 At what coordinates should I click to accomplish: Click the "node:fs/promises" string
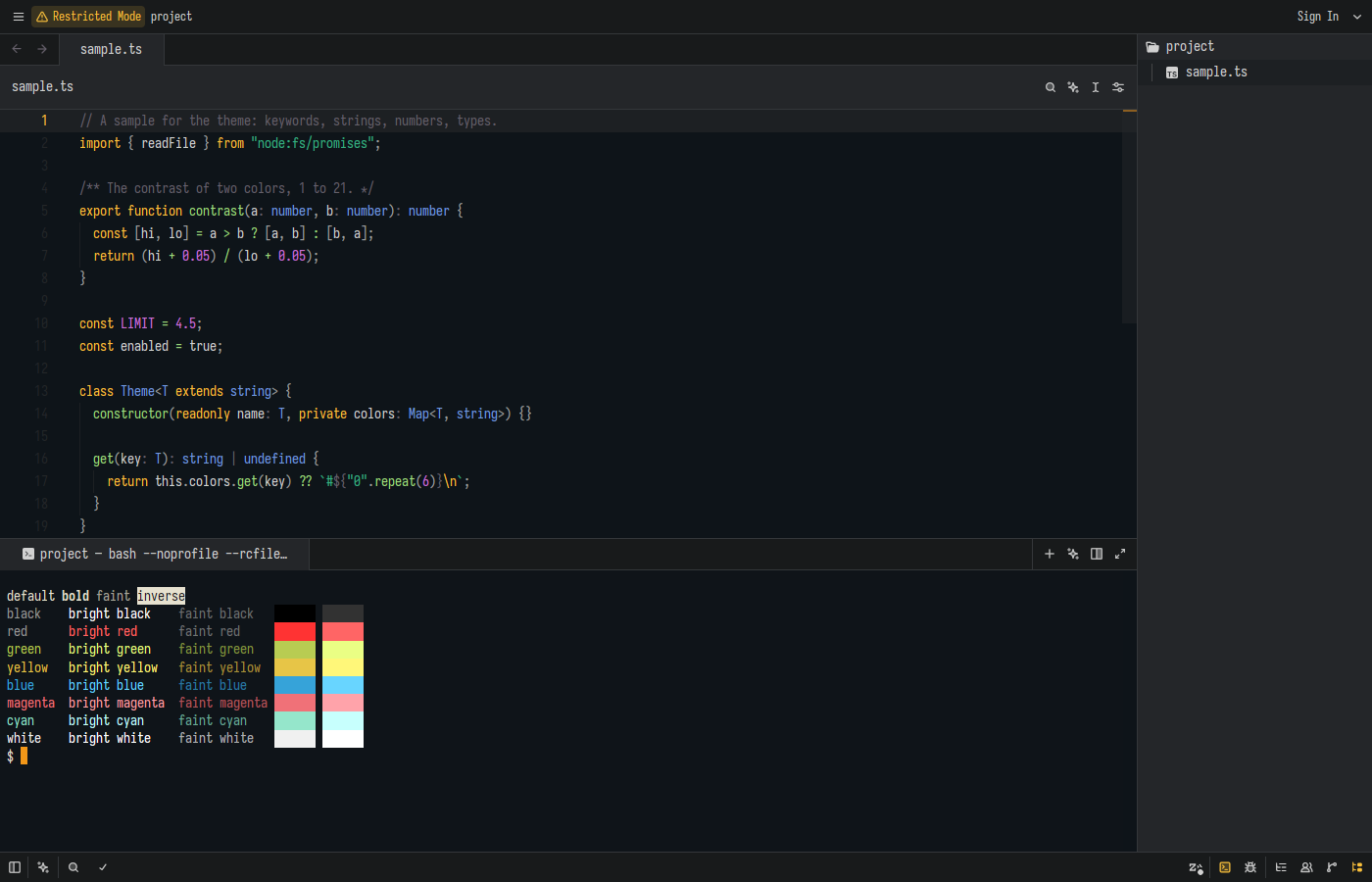pyautogui.click(x=313, y=143)
